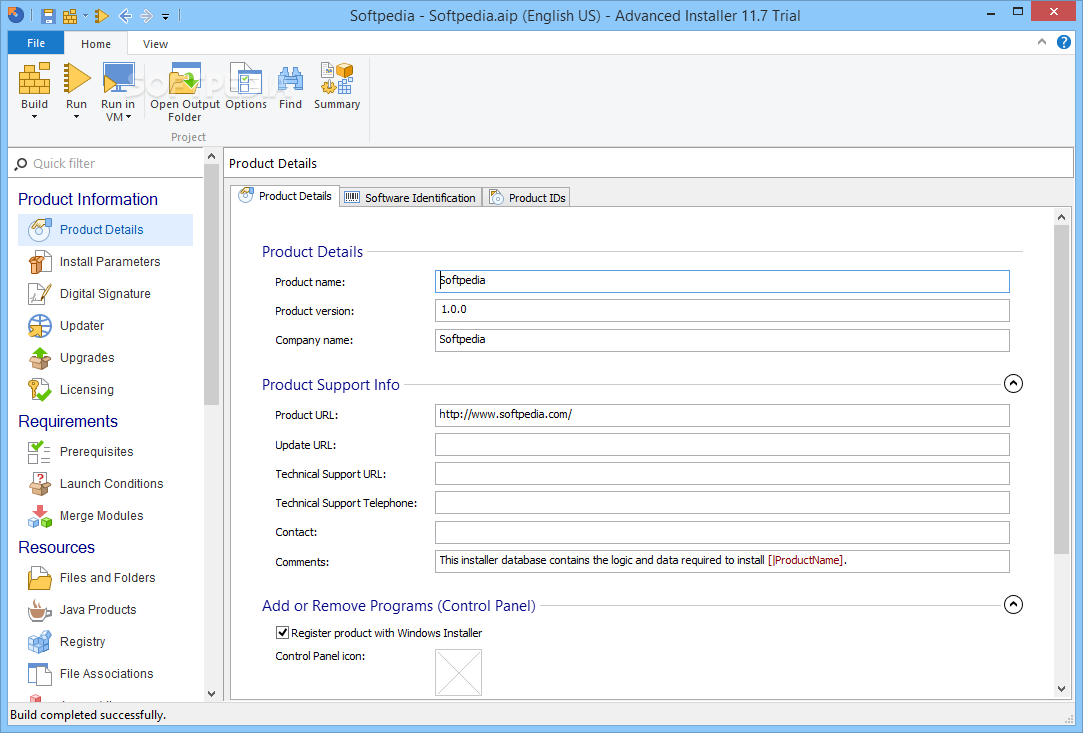
Task: Open the Licensing page
Action: [x=106, y=390]
